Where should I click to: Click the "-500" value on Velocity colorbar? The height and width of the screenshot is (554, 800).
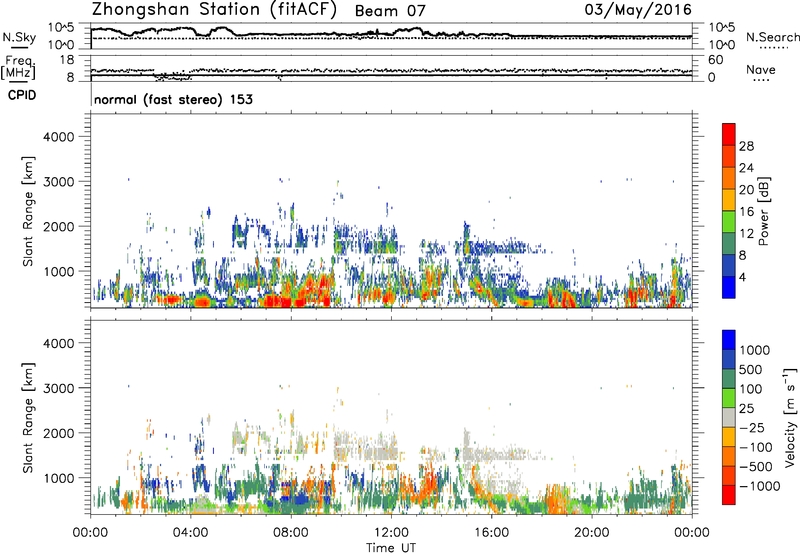(756, 467)
